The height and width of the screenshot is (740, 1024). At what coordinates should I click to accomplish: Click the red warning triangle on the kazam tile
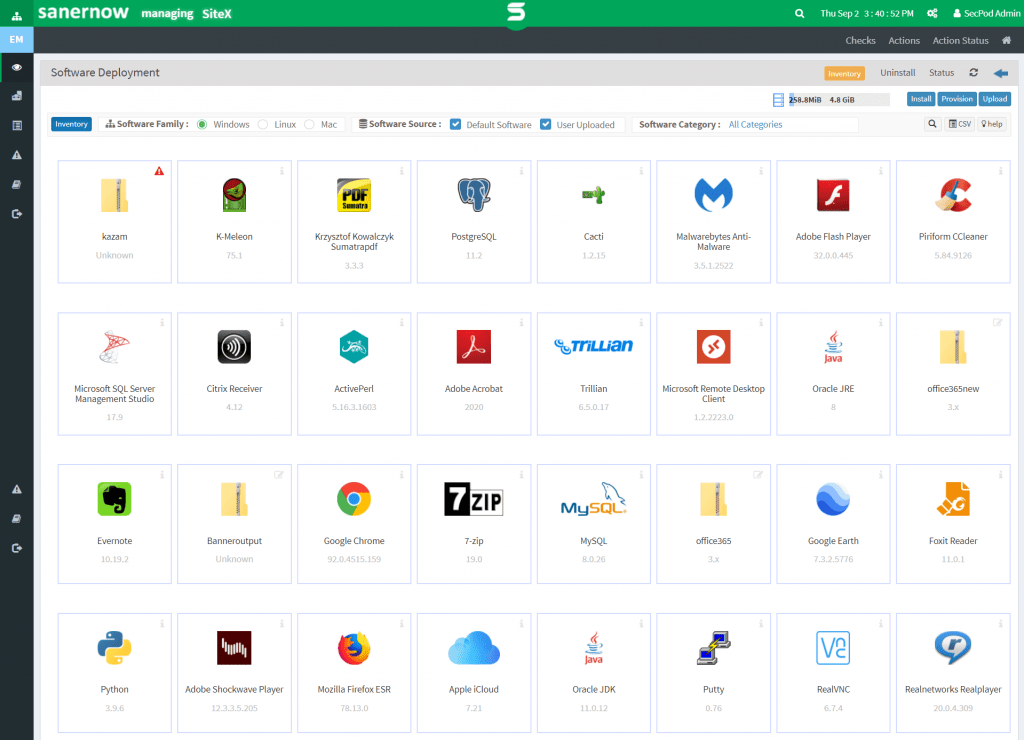159,171
